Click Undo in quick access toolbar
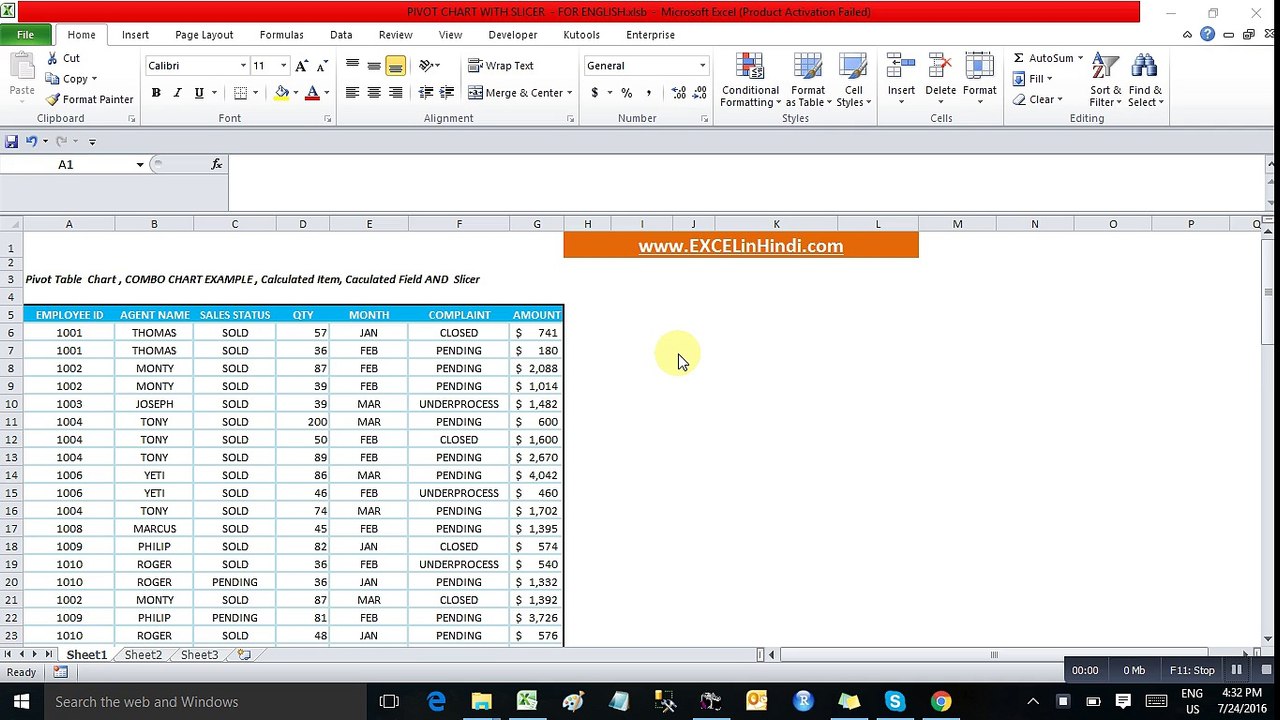The height and width of the screenshot is (720, 1280). pos(31,141)
